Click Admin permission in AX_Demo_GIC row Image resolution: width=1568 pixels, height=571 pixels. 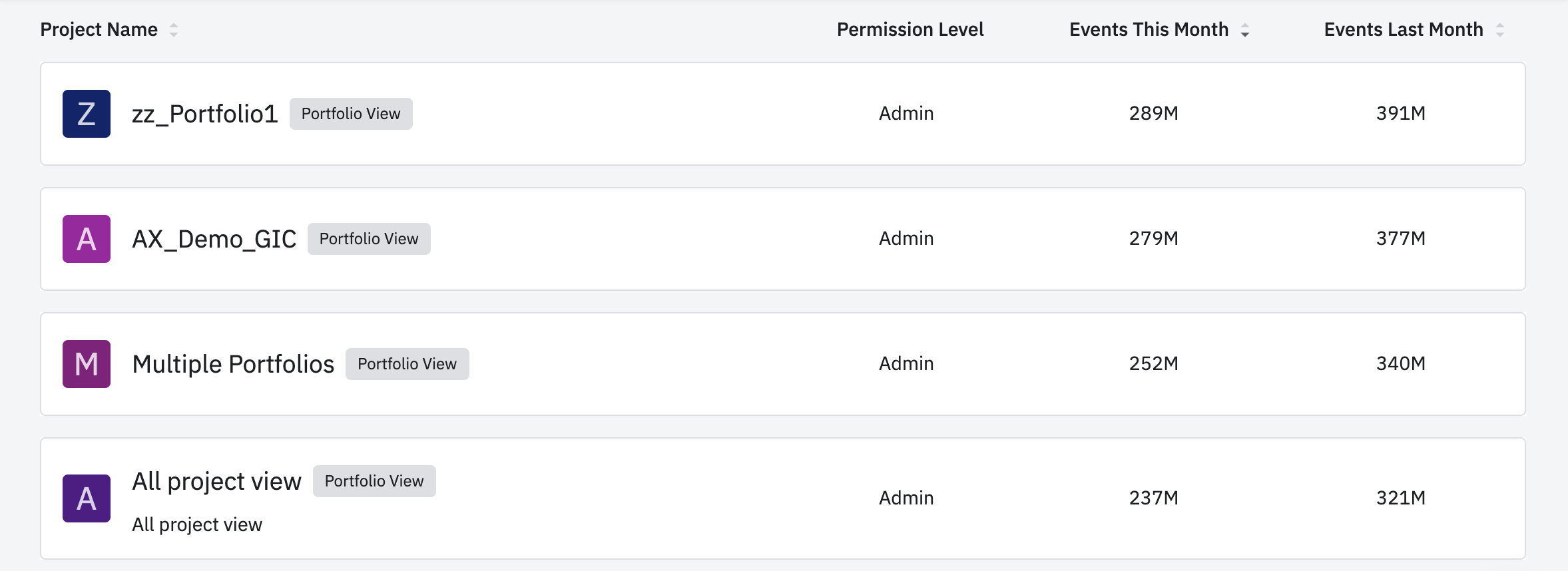[x=906, y=239]
